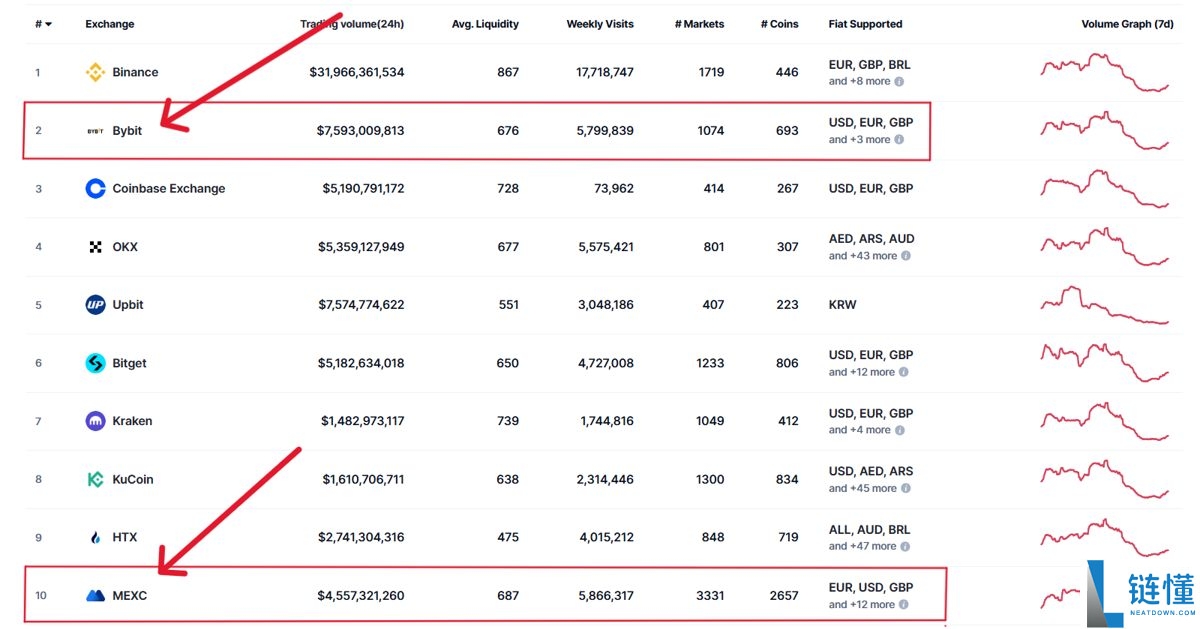
Task: Click the Kraken logo icon
Action: point(95,421)
